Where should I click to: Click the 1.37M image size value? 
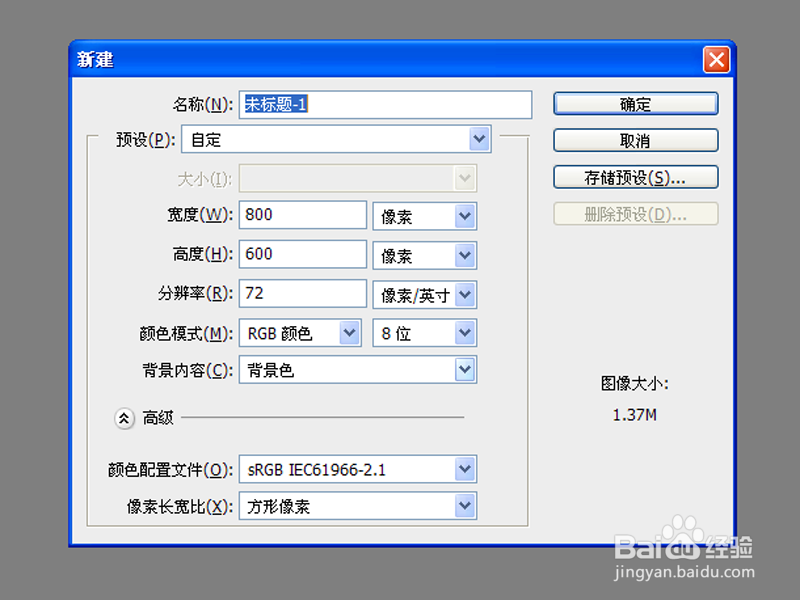tap(635, 415)
